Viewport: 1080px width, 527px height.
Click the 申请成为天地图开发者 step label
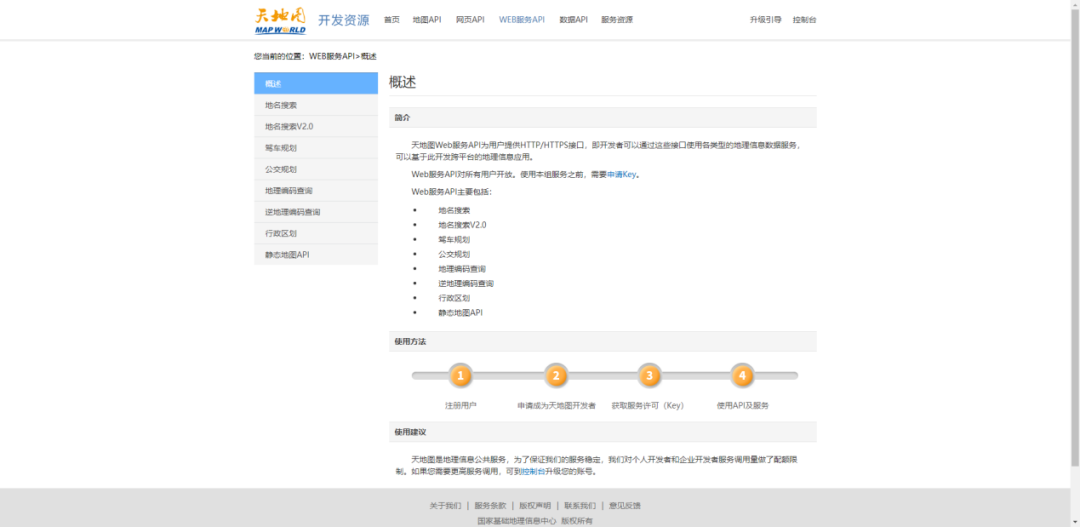(556, 406)
